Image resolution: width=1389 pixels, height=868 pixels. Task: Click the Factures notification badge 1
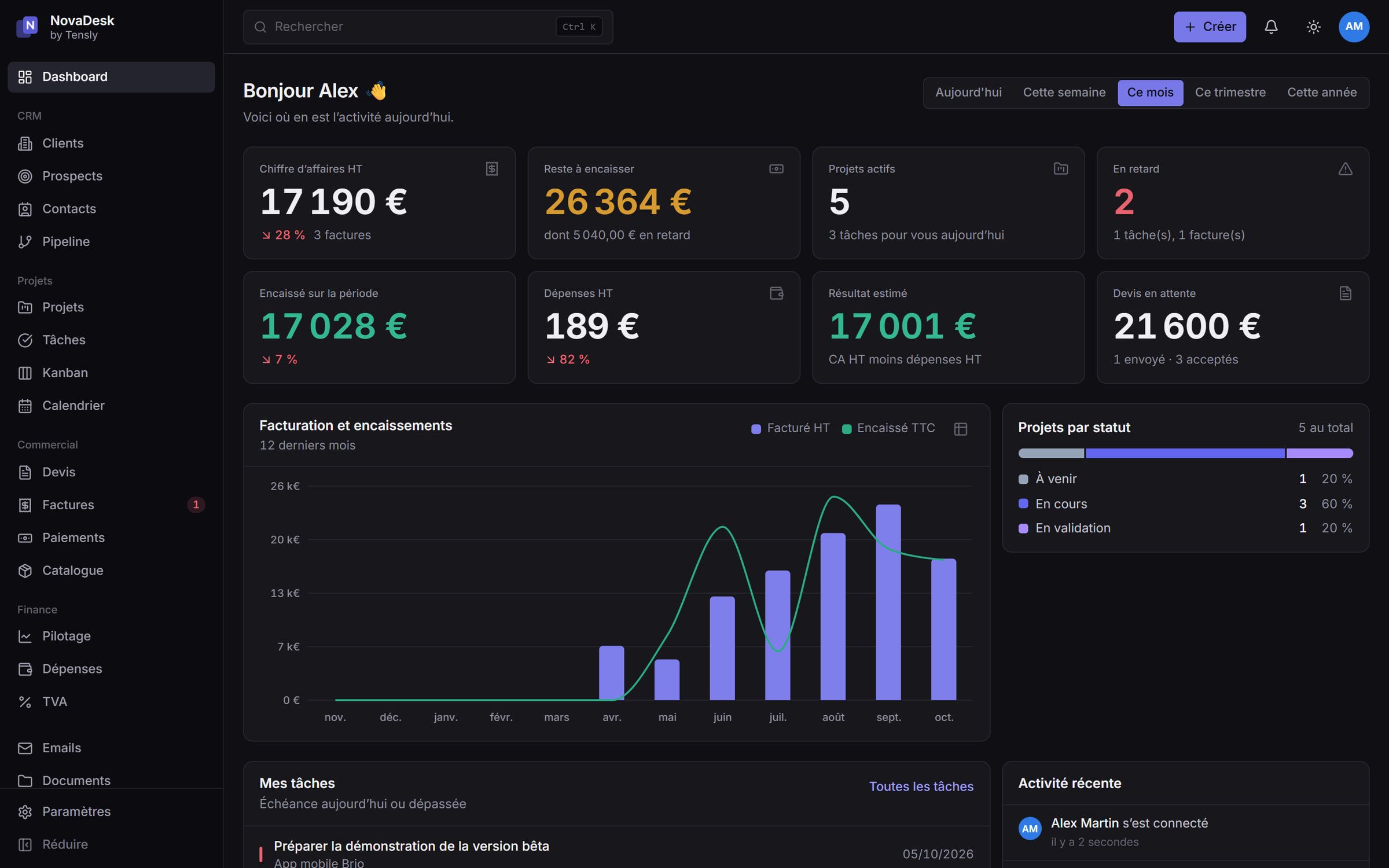[196, 505]
